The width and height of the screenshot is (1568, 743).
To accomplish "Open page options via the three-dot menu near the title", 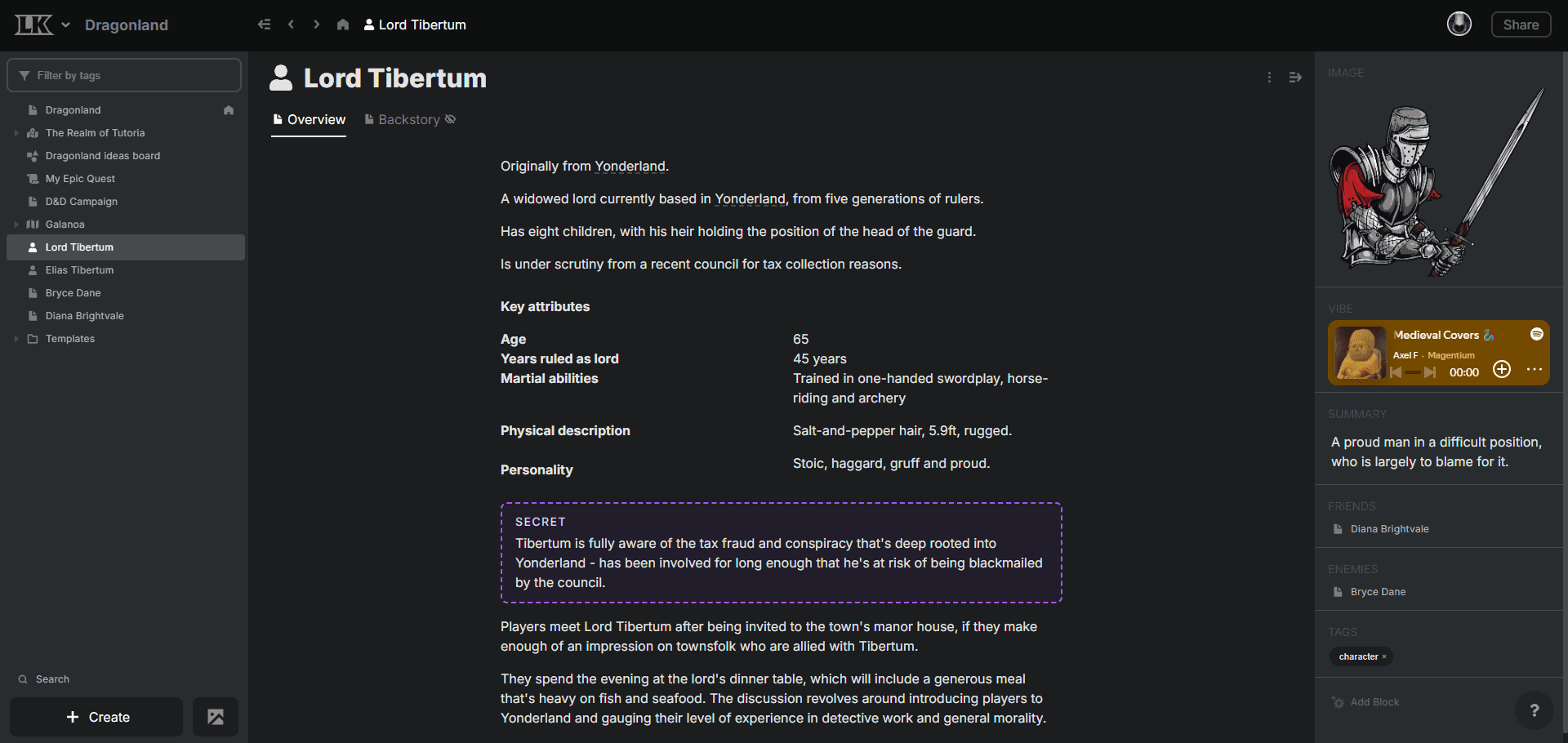I will 1269,78.
